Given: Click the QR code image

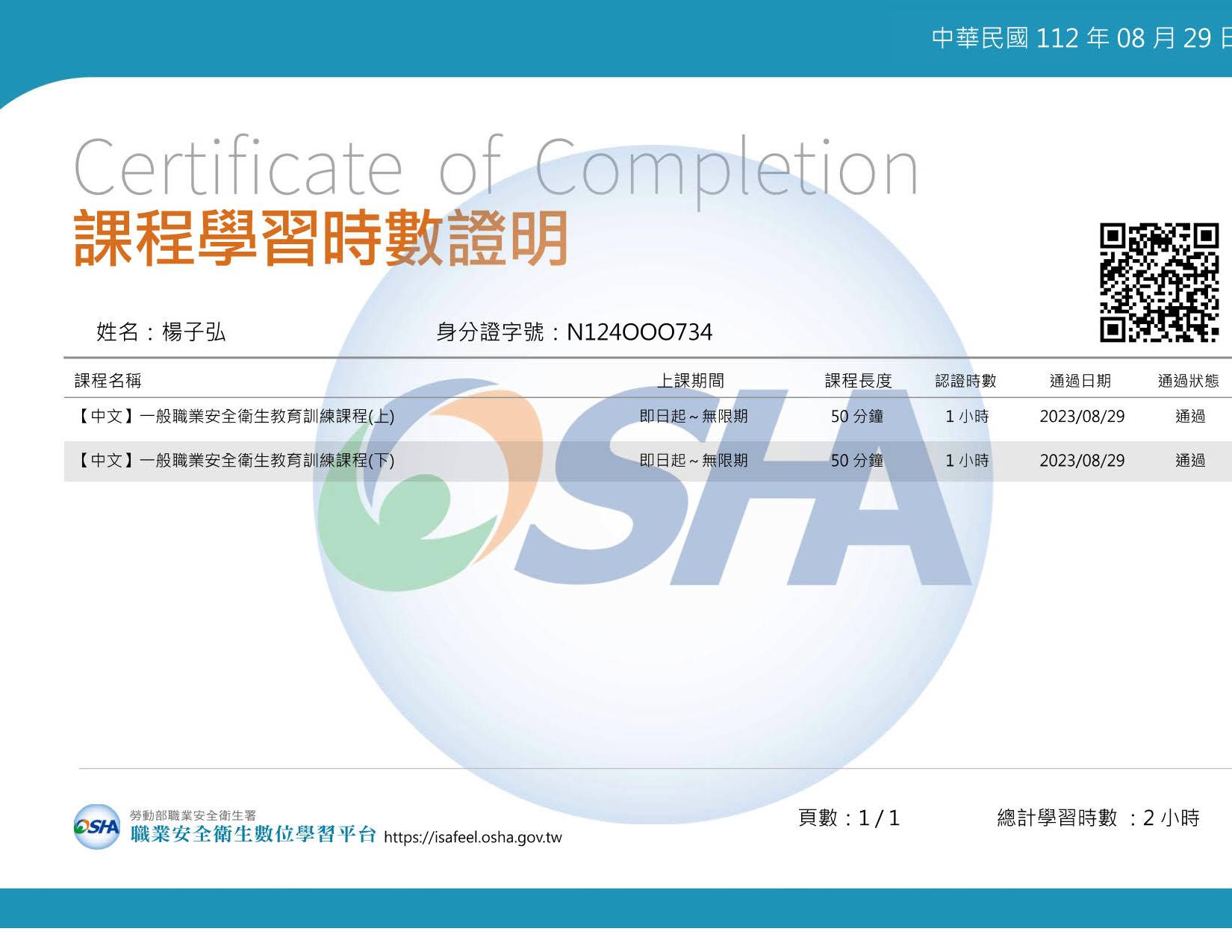Looking at the screenshot, I should 1159,283.
